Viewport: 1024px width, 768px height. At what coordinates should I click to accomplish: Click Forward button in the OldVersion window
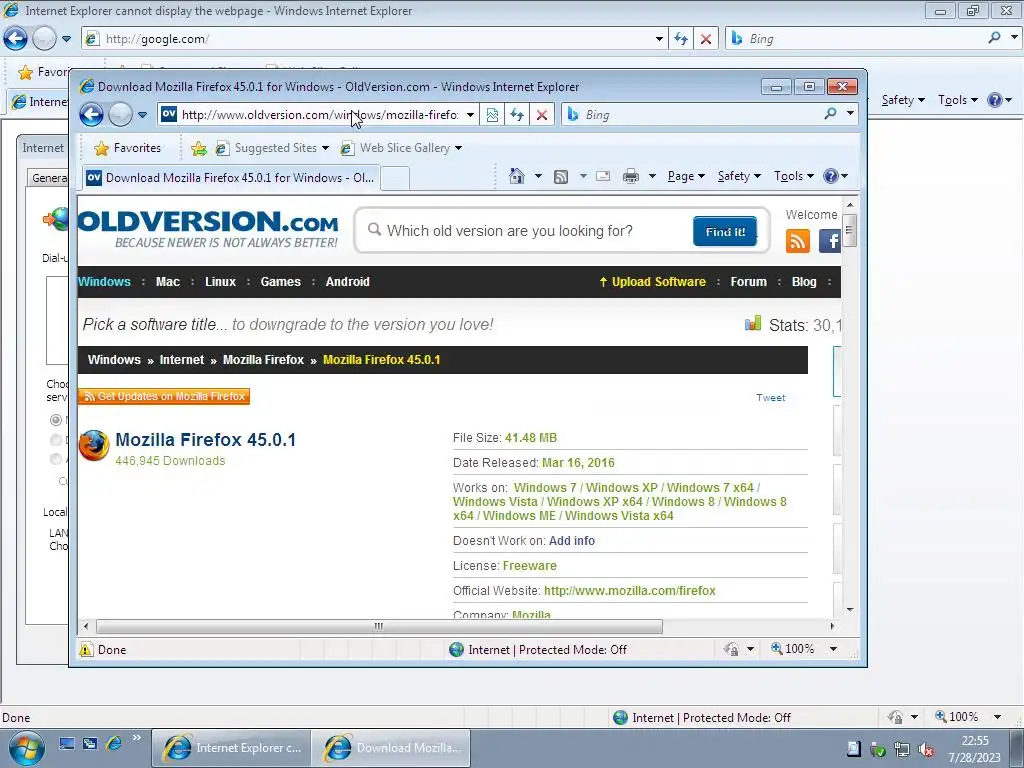[x=120, y=115]
